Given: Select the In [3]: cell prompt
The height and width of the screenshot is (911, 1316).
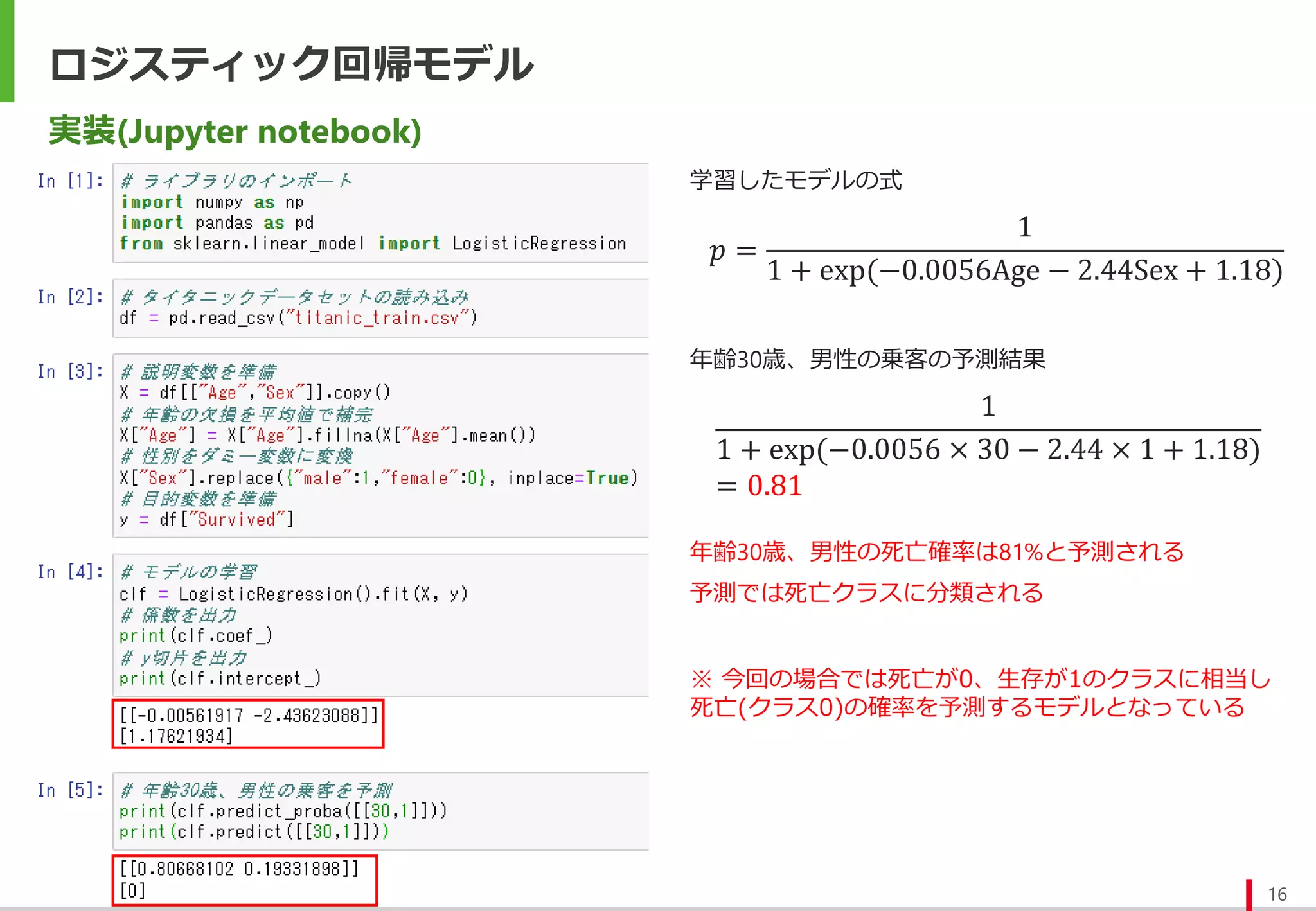Looking at the screenshot, I should (x=71, y=371).
